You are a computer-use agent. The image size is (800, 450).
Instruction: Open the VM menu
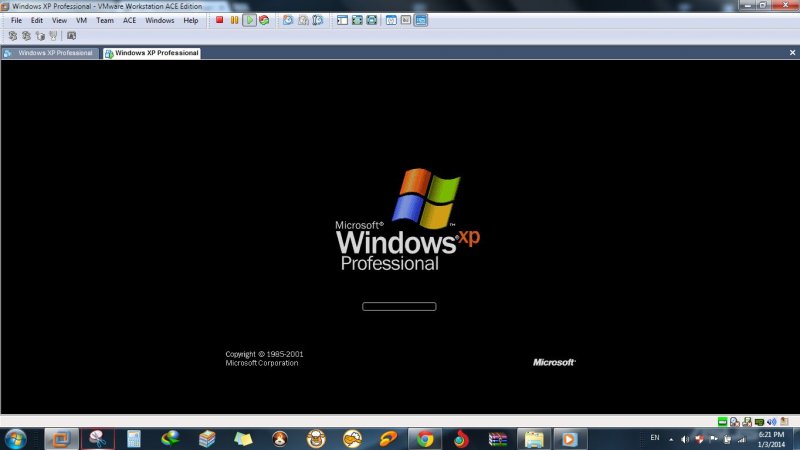click(81, 20)
